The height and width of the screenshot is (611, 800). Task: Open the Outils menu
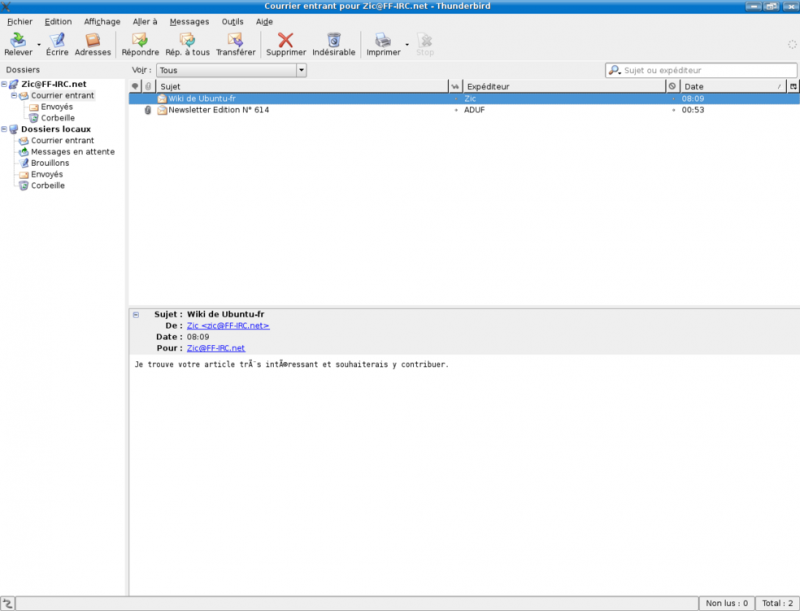232,21
